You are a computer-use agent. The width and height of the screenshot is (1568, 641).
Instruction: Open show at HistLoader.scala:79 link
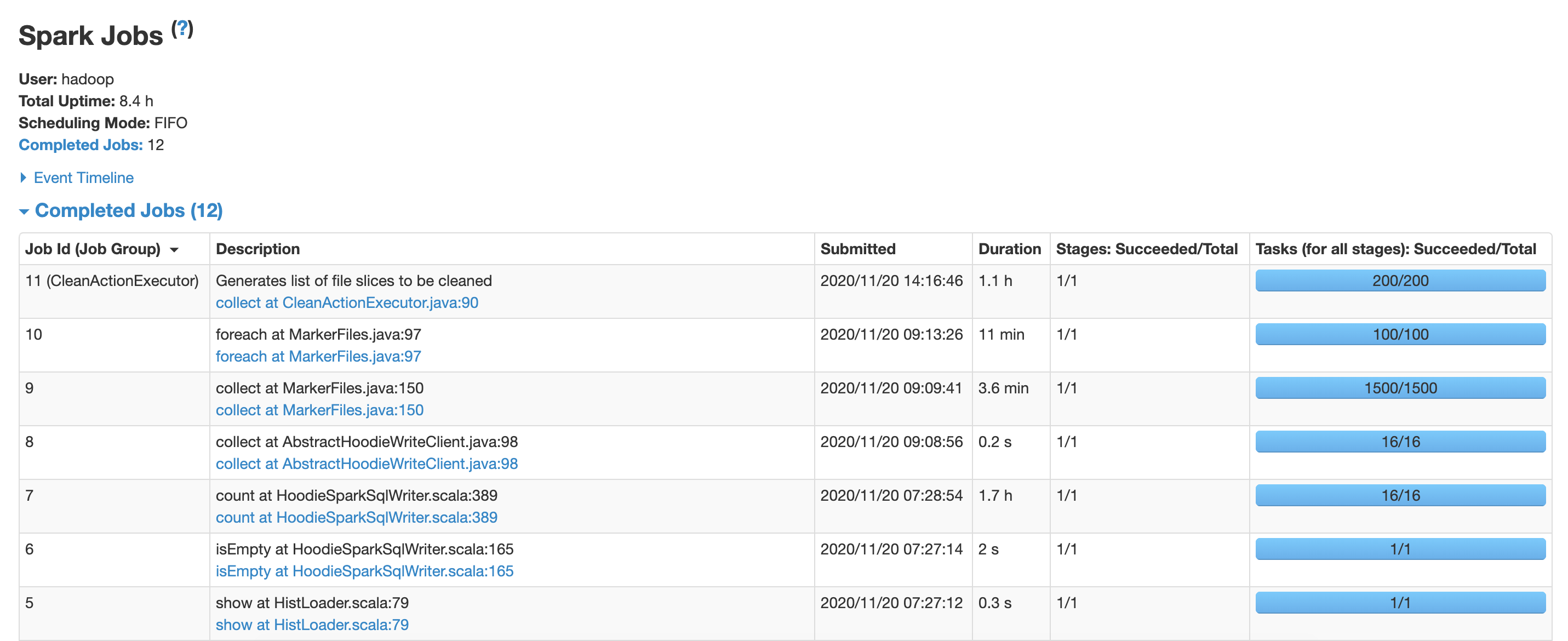(x=312, y=625)
